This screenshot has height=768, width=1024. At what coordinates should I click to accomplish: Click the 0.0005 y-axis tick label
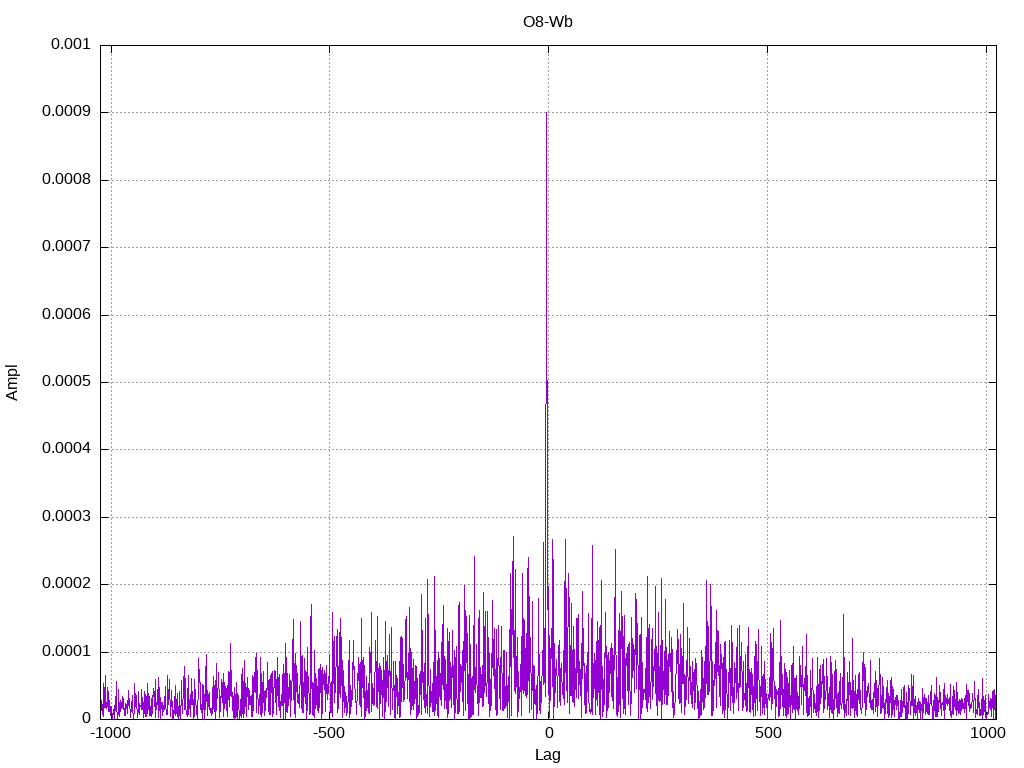tap(66, 382)
